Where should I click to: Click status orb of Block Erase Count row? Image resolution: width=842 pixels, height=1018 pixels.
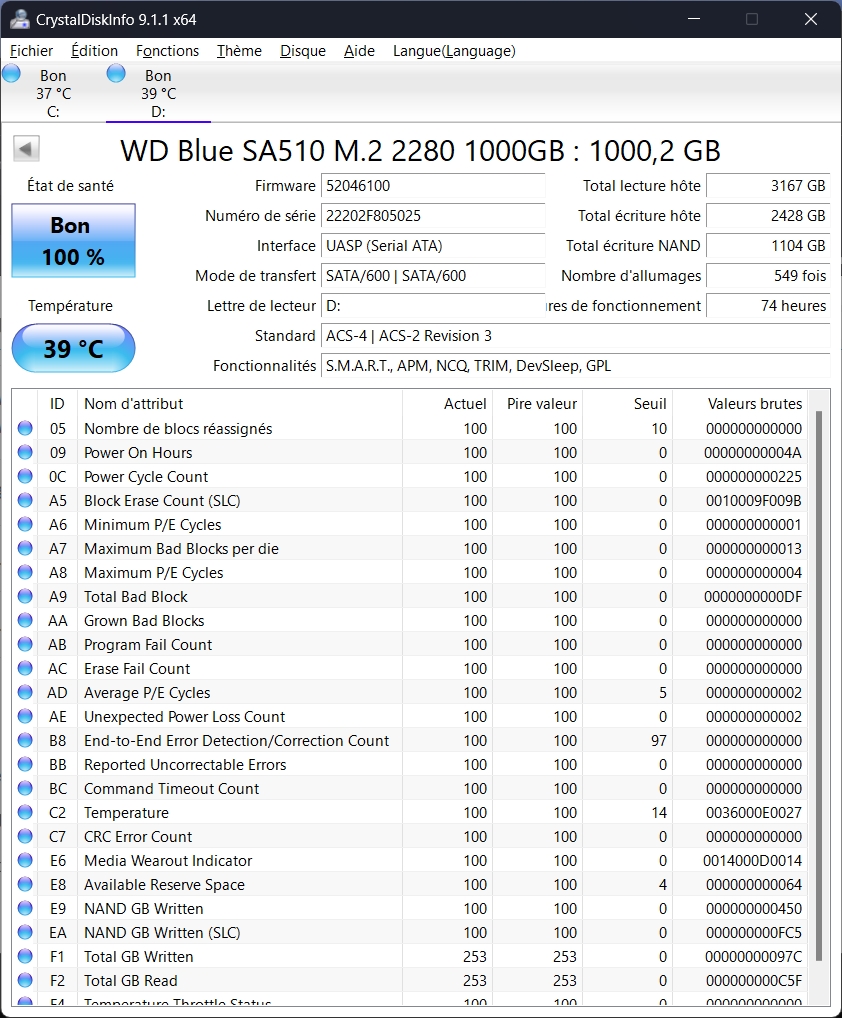[x=25, y=501]
